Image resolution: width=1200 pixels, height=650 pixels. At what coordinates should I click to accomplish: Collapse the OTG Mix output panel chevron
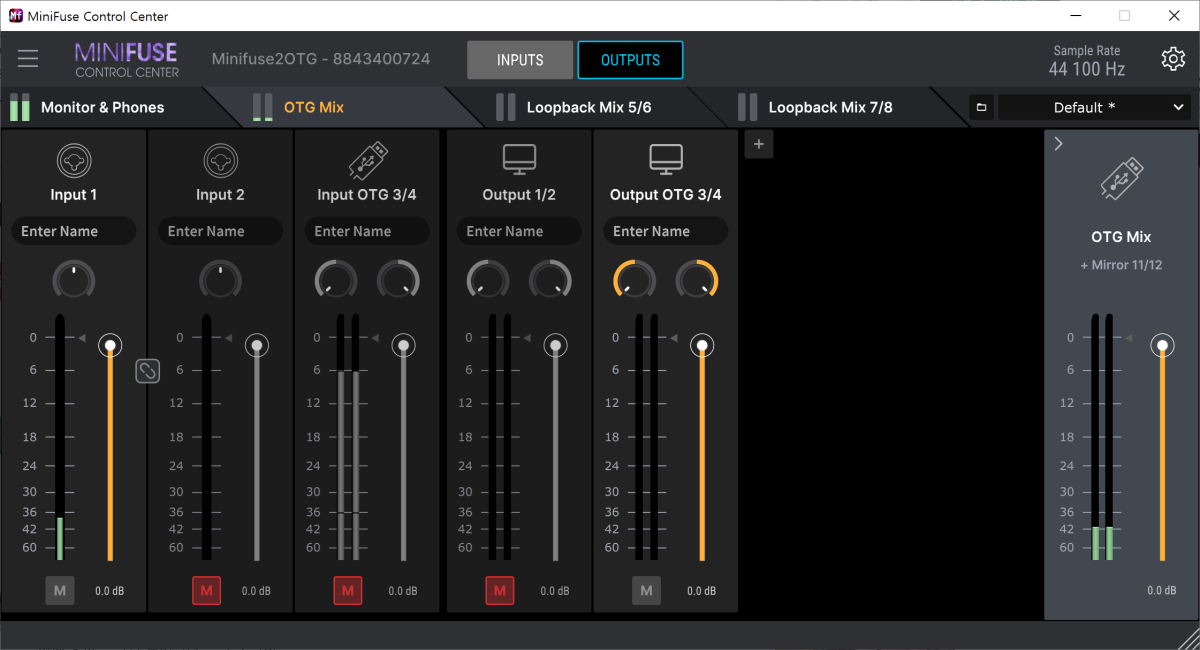pyautogui.click(x=1059, y=144)
